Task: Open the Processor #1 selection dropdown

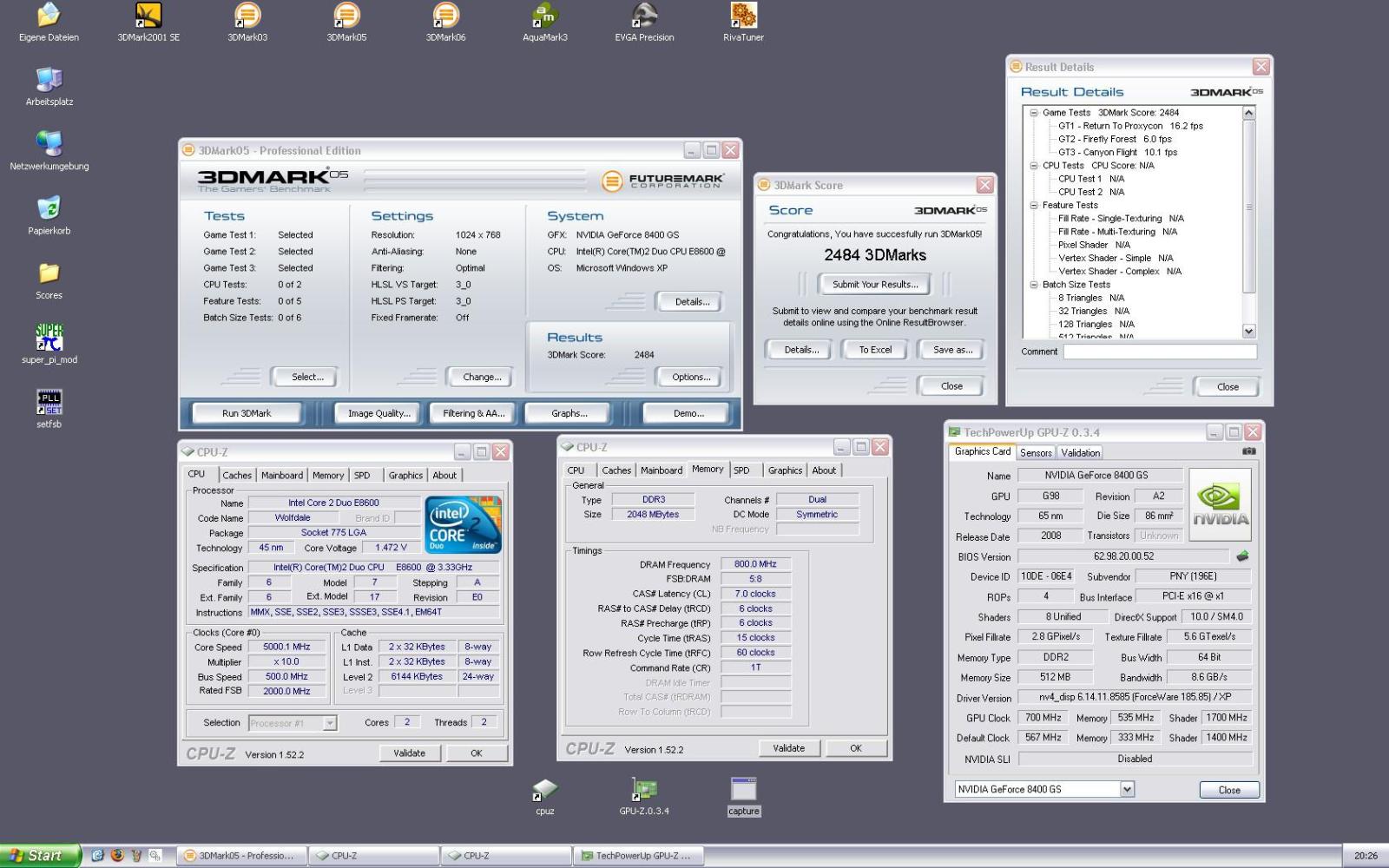Action: [x=330, y=723]
